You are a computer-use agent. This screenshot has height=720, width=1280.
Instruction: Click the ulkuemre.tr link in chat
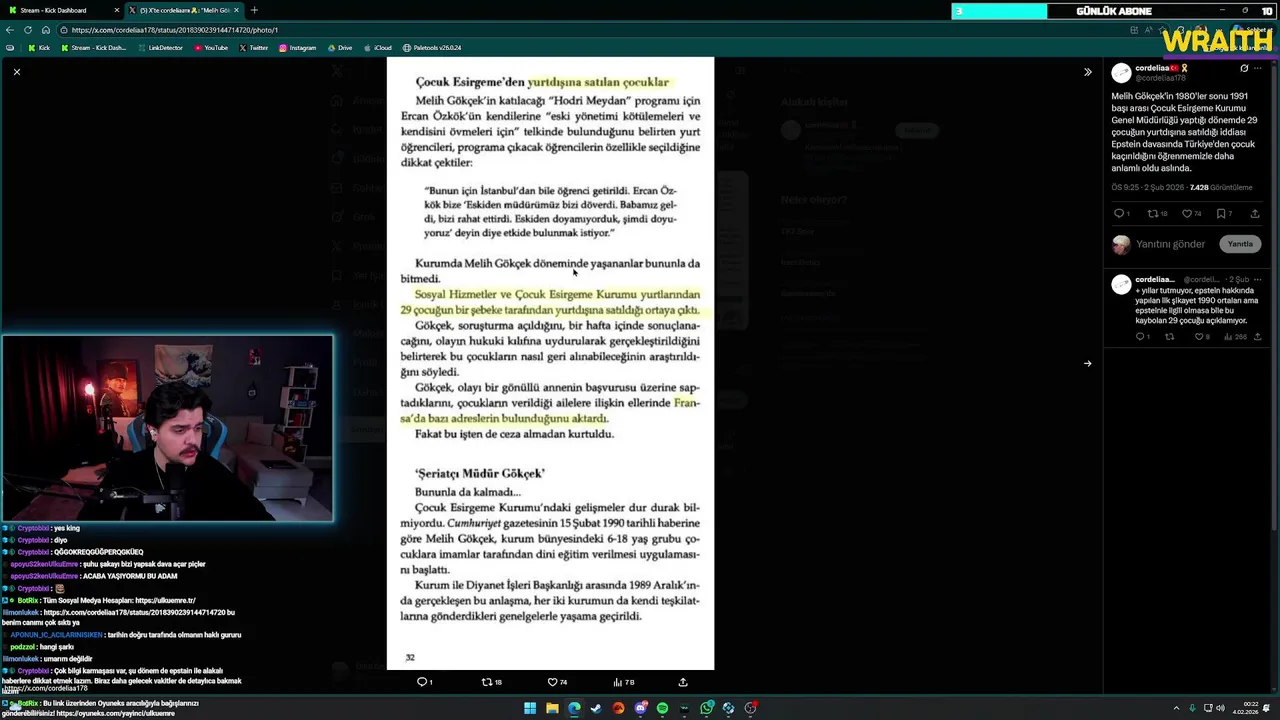tap(165, 601)
